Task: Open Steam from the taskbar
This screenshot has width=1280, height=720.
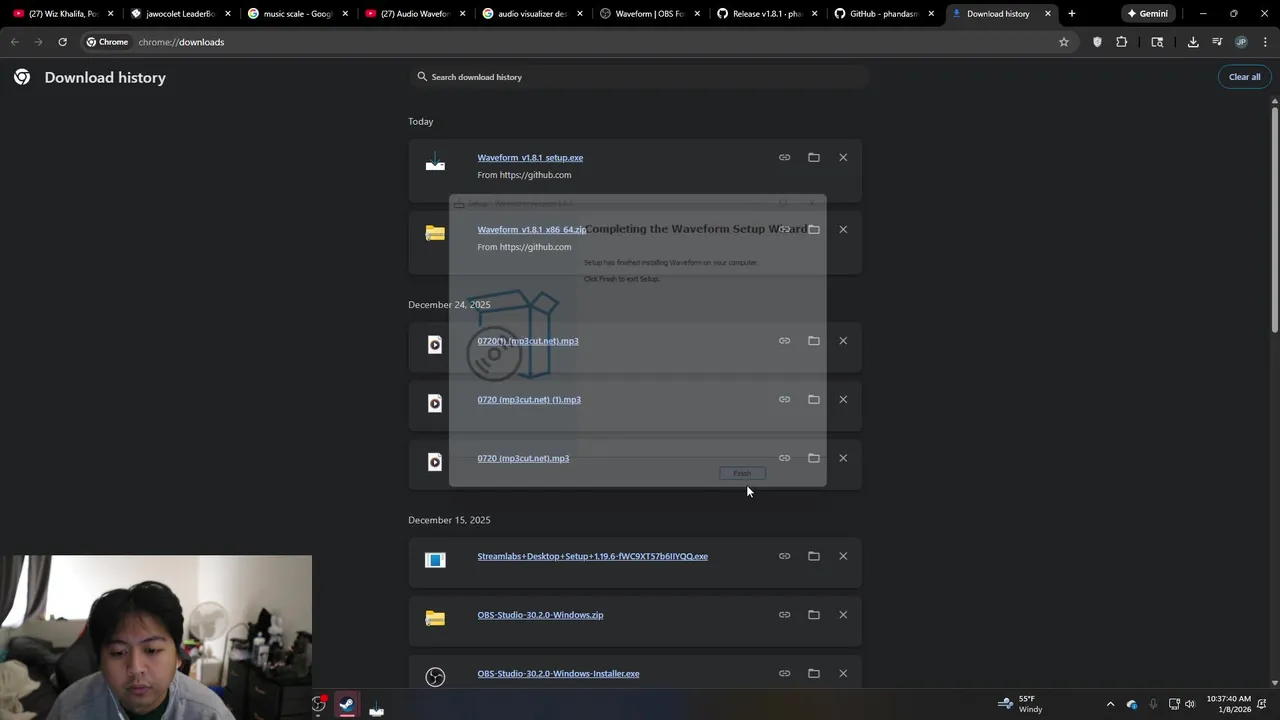Action: click(x=346, y=705)
